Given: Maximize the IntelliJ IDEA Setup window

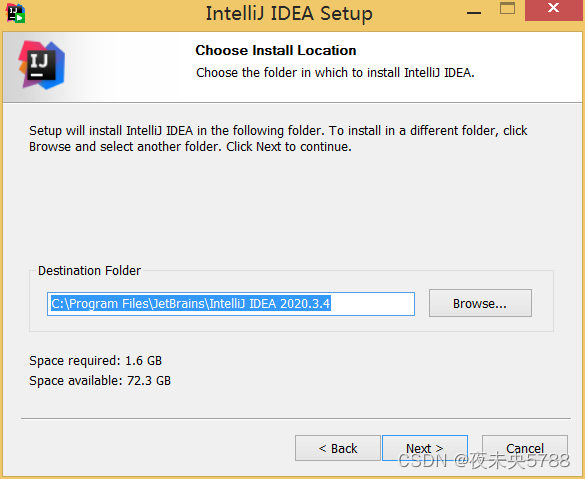Looking at the screenshot, I should [x=507, y=8].
